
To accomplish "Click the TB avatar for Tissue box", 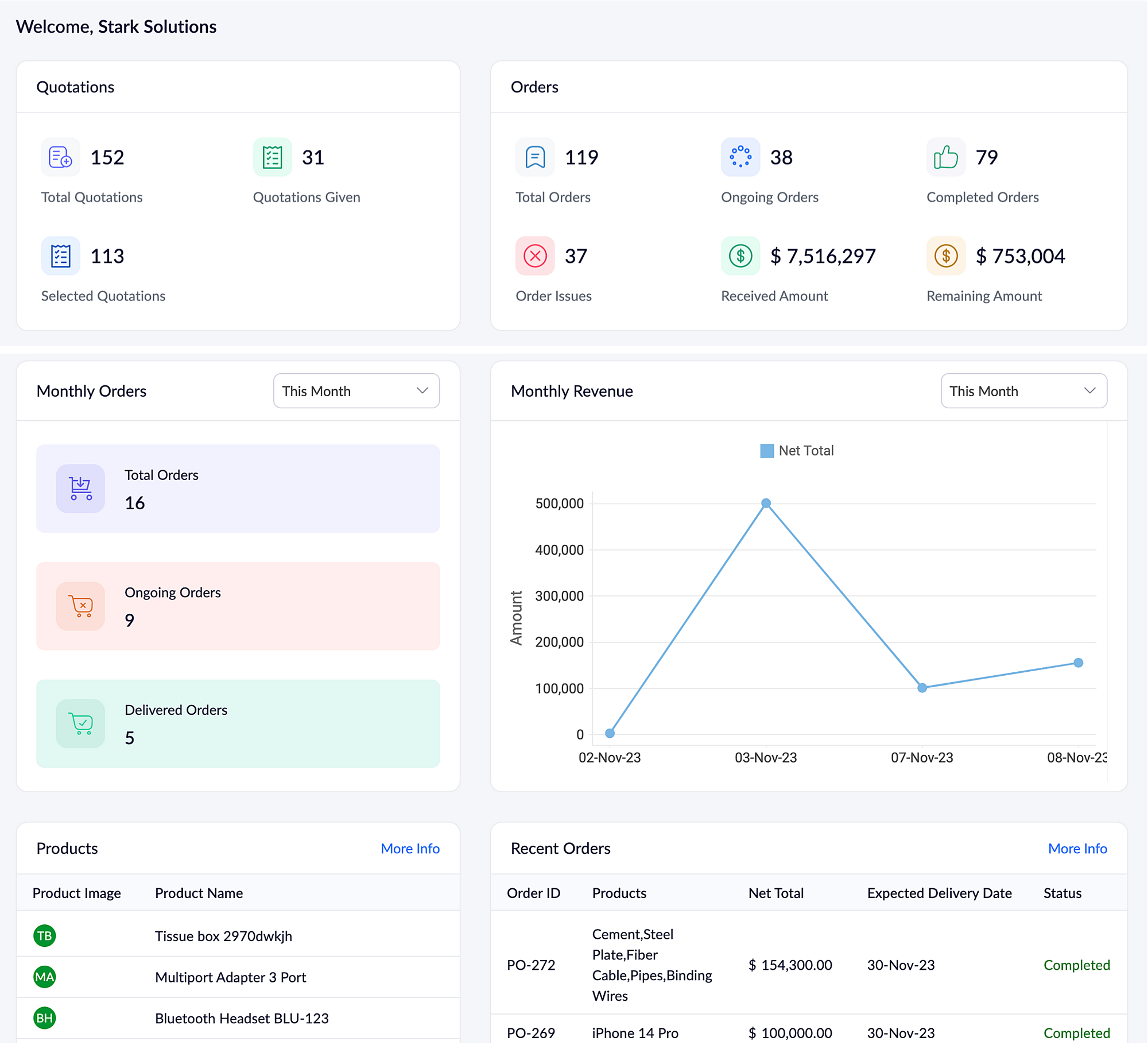I will (44, 936).
